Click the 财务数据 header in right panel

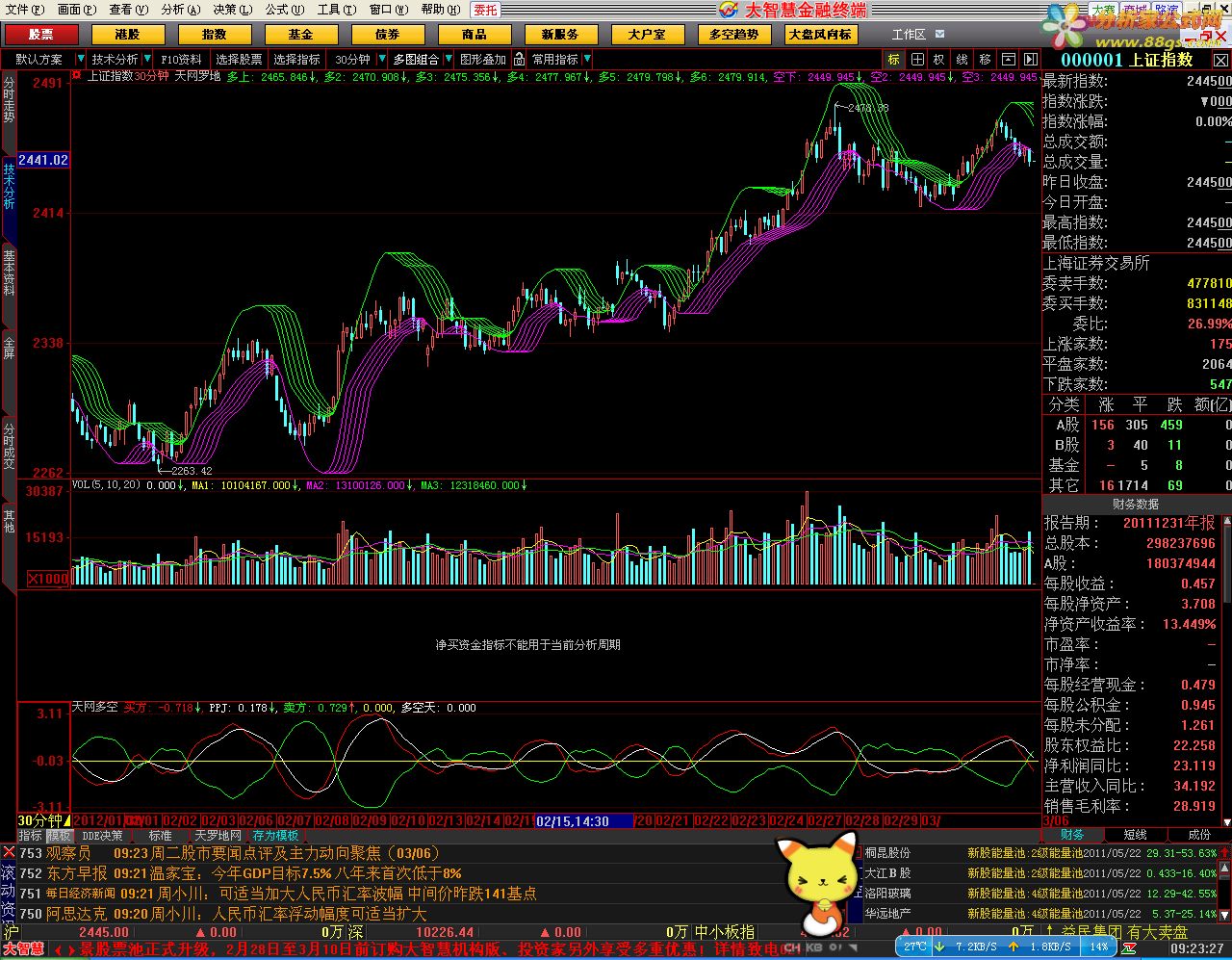tap(1136, 504)
